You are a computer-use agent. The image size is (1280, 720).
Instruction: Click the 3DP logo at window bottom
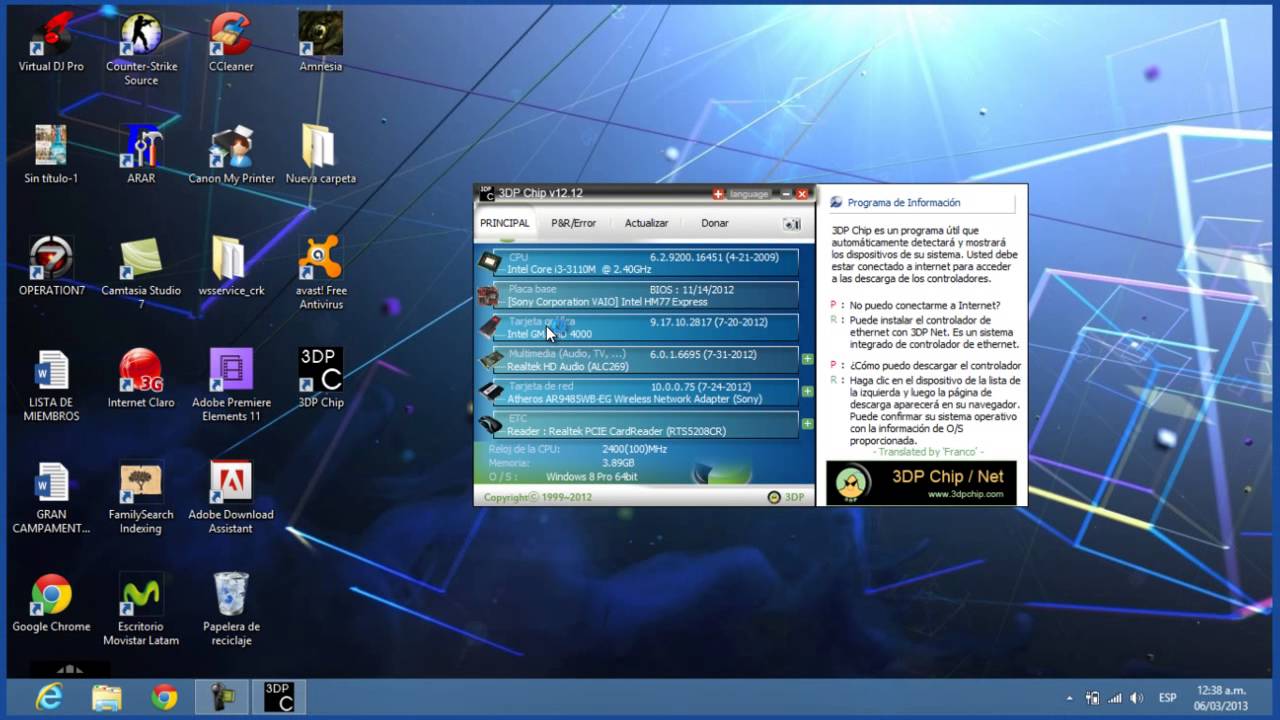point(786,497)
